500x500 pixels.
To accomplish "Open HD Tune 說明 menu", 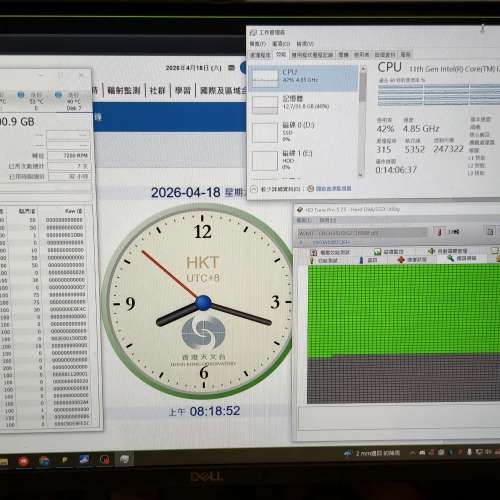I will pyautogui.click(x=328, y=220).
